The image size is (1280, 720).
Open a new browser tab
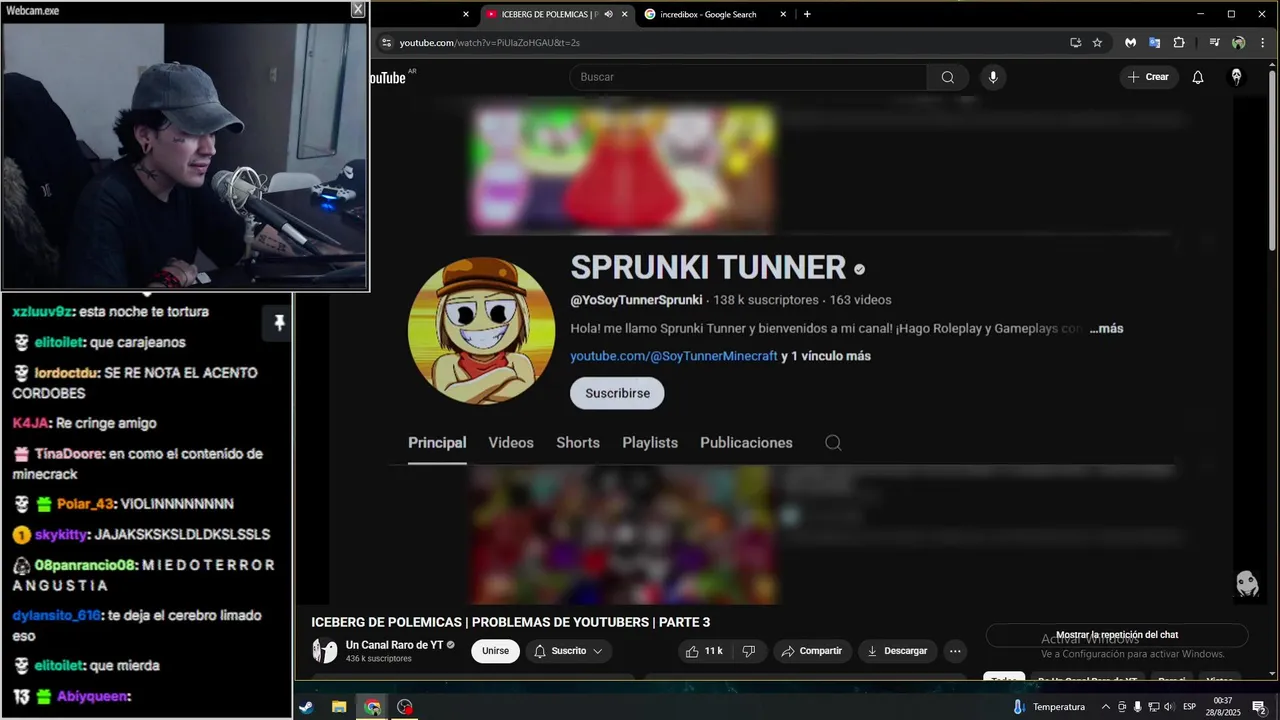(807, 14)
